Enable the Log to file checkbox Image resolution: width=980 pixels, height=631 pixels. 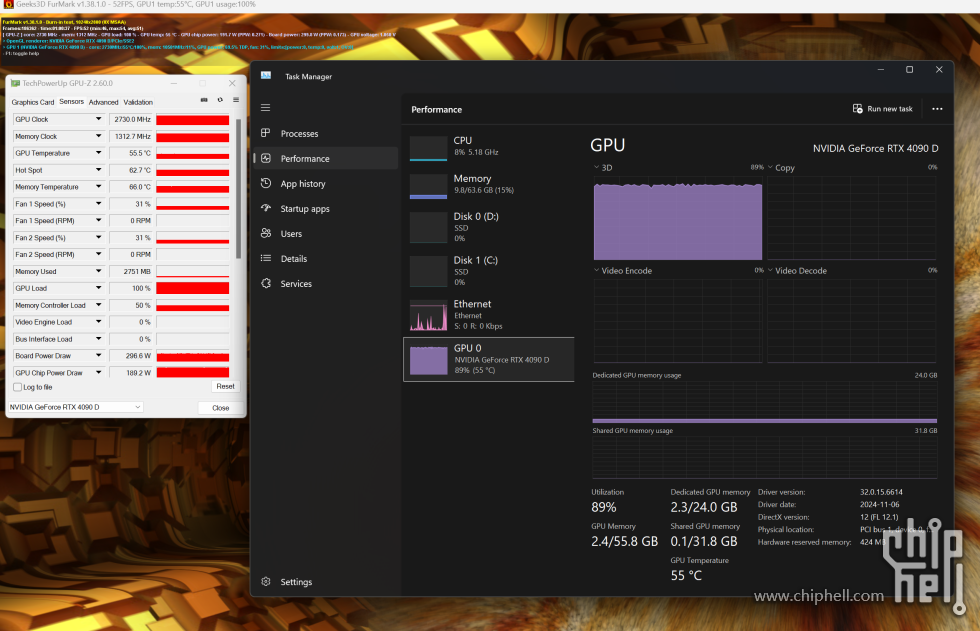[18, 387]
